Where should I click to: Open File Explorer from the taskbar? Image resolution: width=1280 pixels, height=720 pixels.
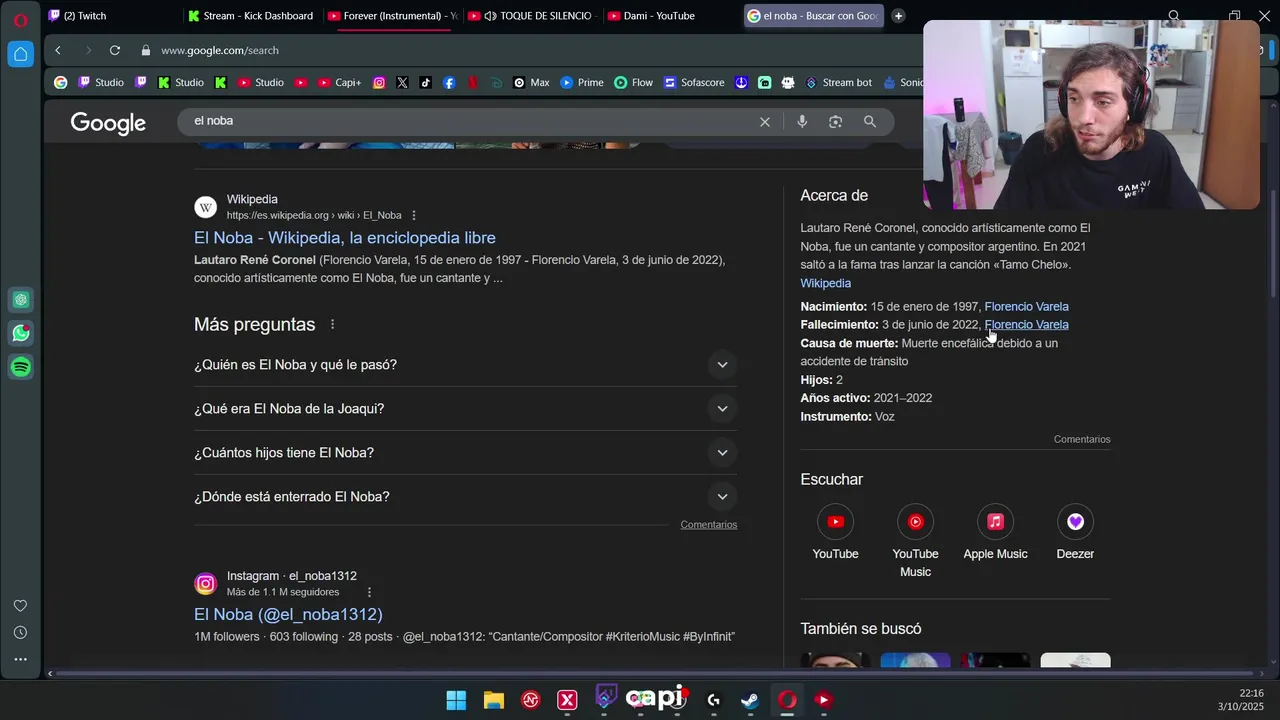pyautogui.click(x=493, y=700)
